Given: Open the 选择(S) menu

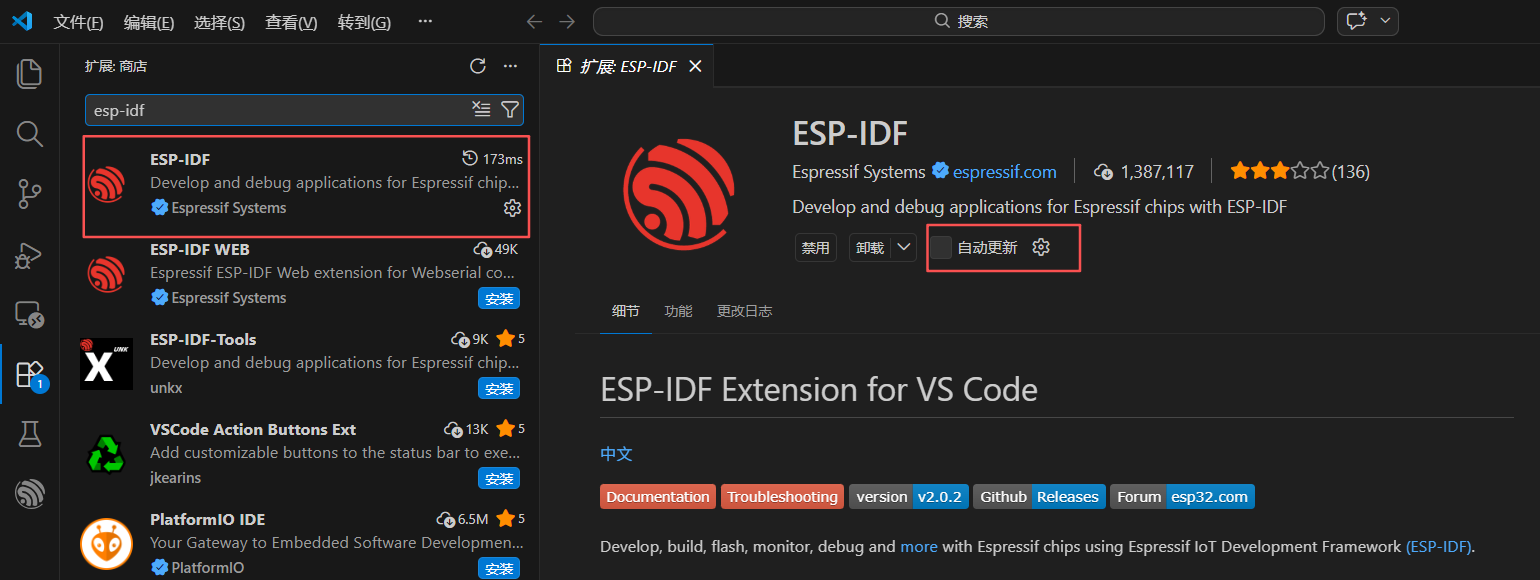Looking at the screenshot, I should pos(219,22).
